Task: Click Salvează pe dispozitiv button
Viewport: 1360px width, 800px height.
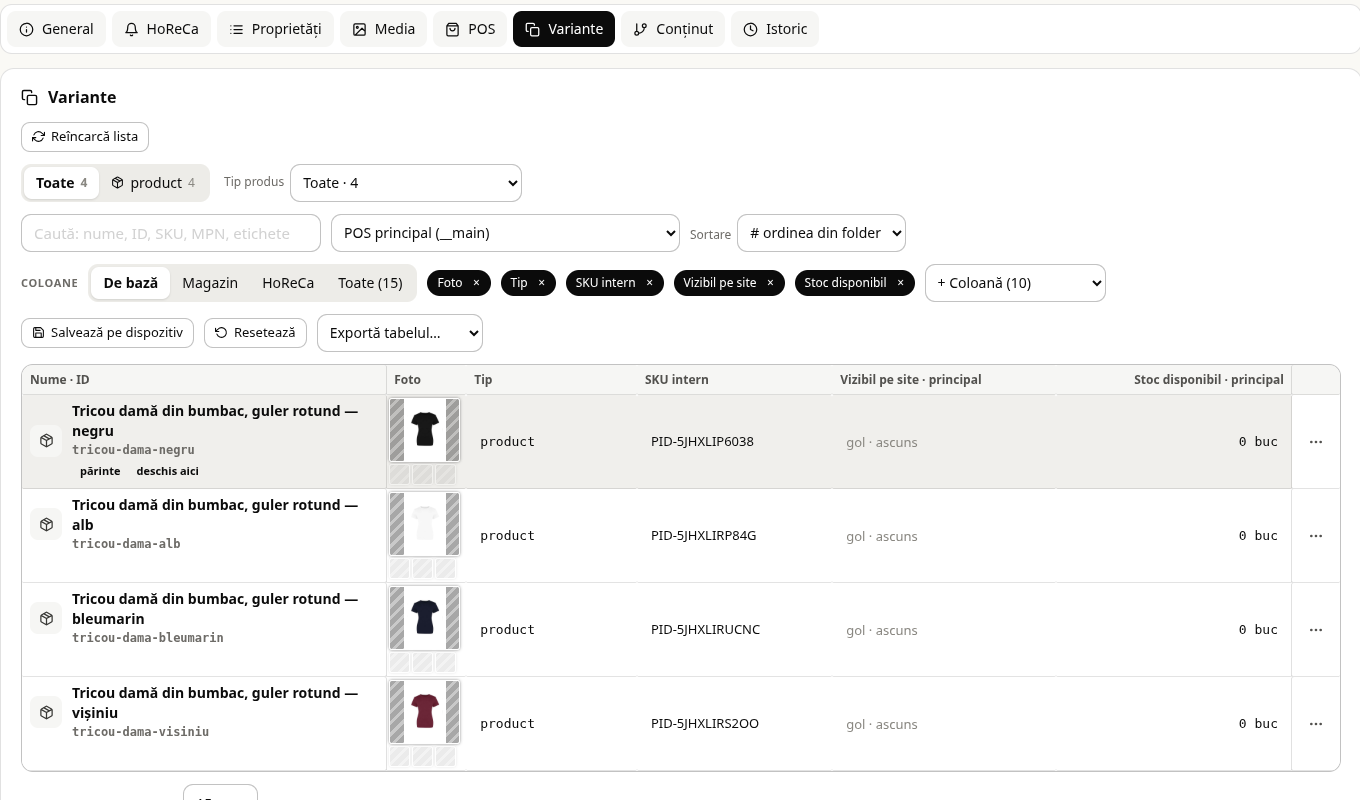Action: (107, 333)
